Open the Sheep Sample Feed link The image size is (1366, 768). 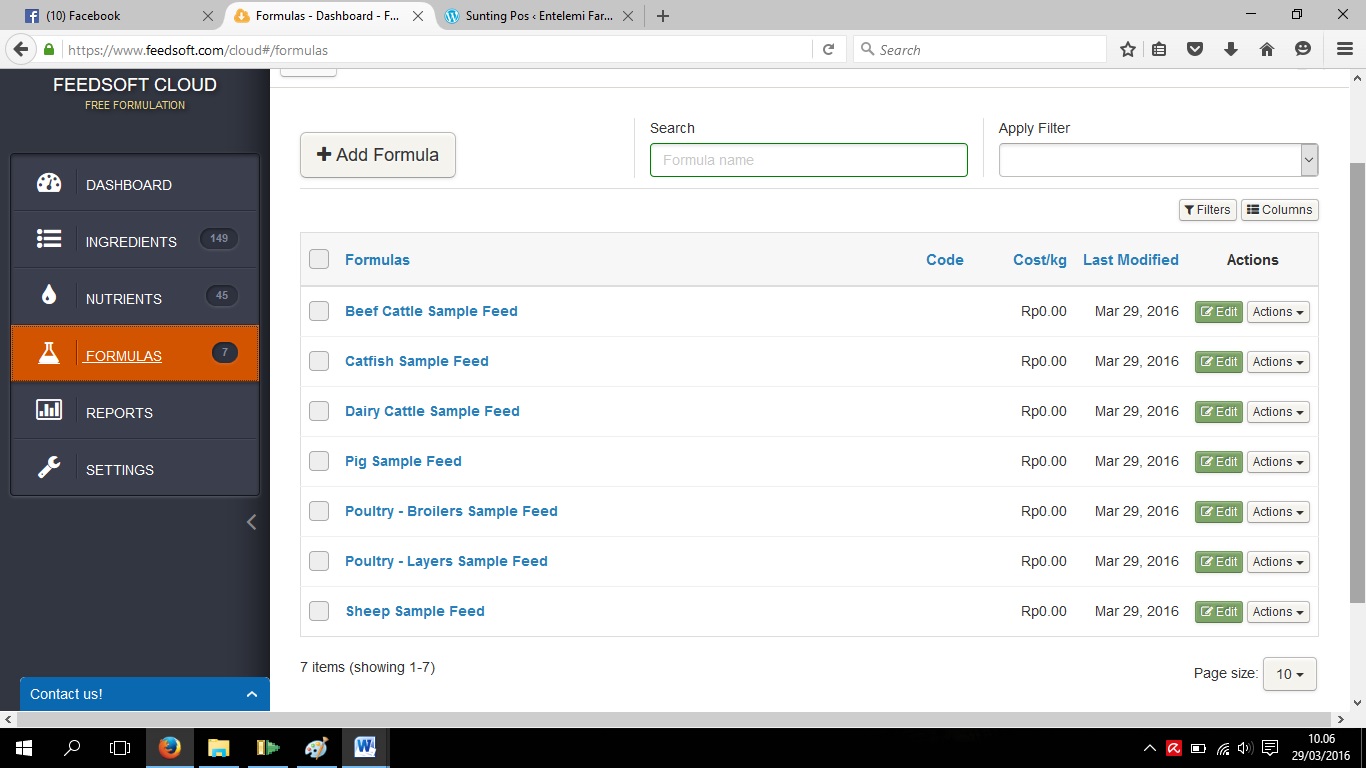tap(415, 611)
